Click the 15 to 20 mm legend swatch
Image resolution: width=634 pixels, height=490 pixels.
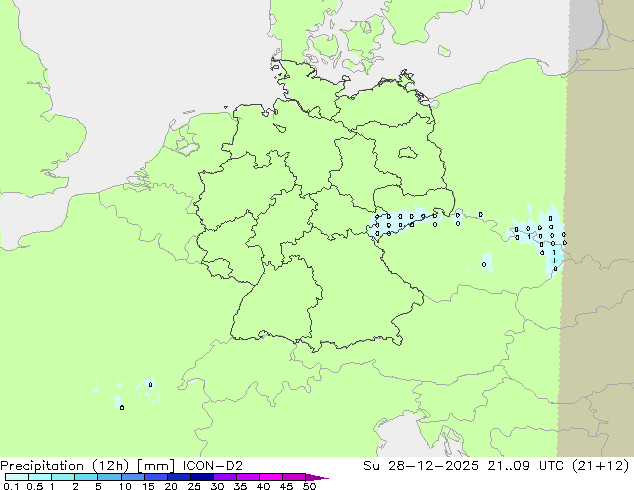pyautogui.click(x=155, y=477)
